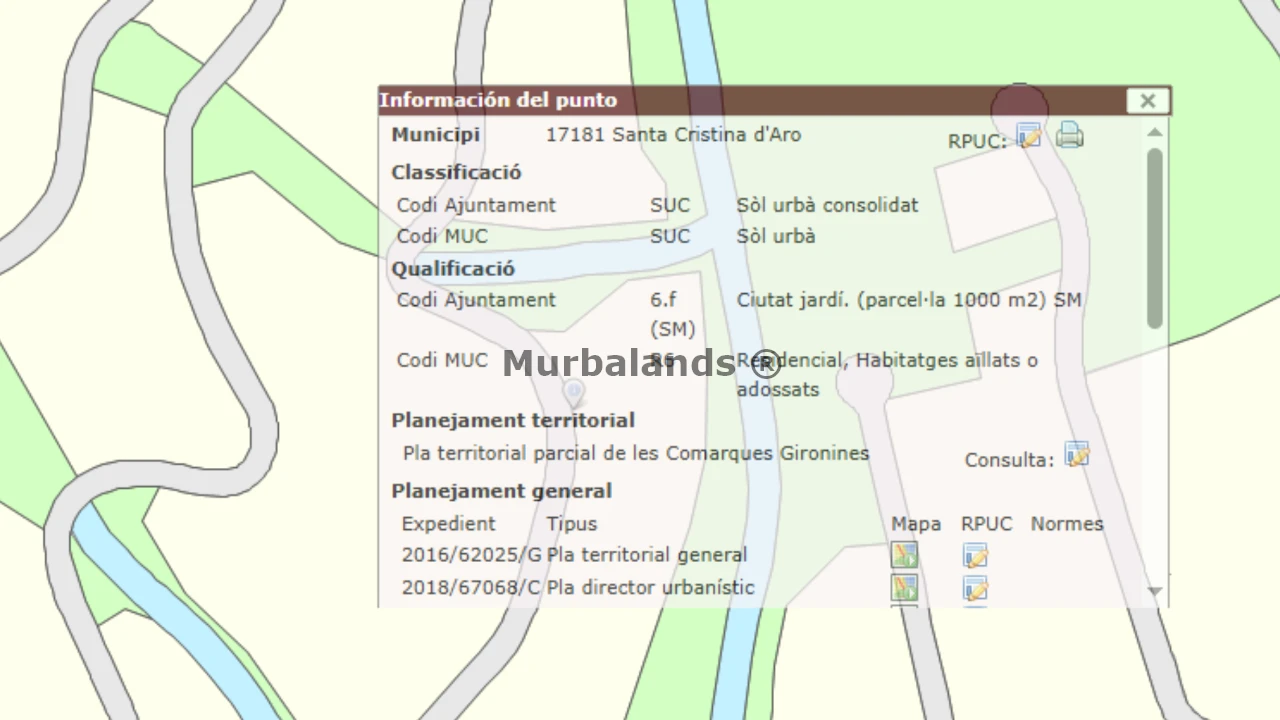Select expedient 2018/67068/C row text
Viewport: 1280px width, 720px height.
click(471, 587)
